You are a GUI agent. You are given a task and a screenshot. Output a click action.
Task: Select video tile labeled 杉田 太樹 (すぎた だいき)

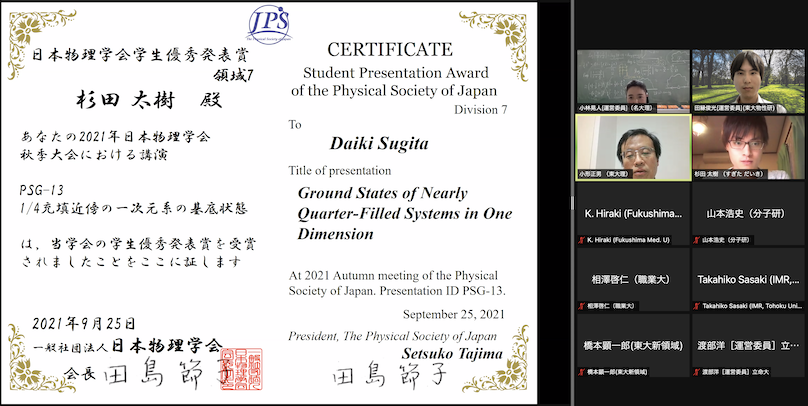point(748,147)
